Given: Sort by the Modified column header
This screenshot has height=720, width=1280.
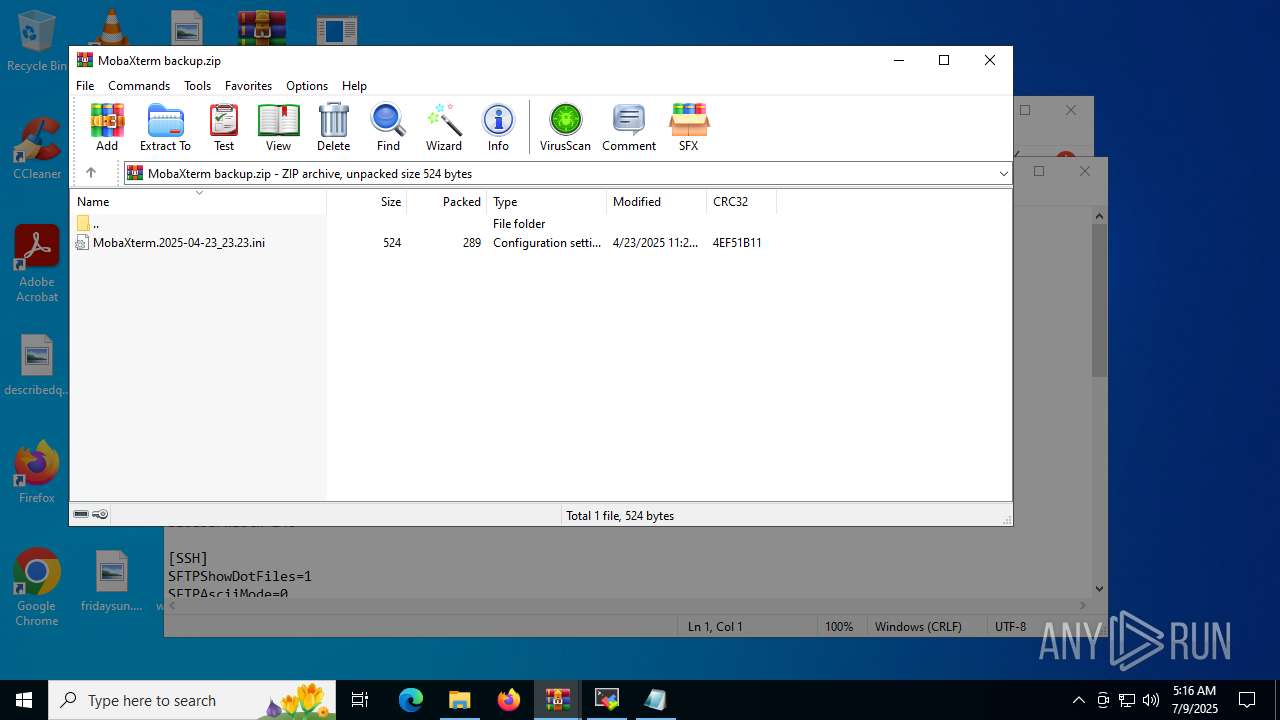Looking at the screenshot, I should (x=657, y=202).
